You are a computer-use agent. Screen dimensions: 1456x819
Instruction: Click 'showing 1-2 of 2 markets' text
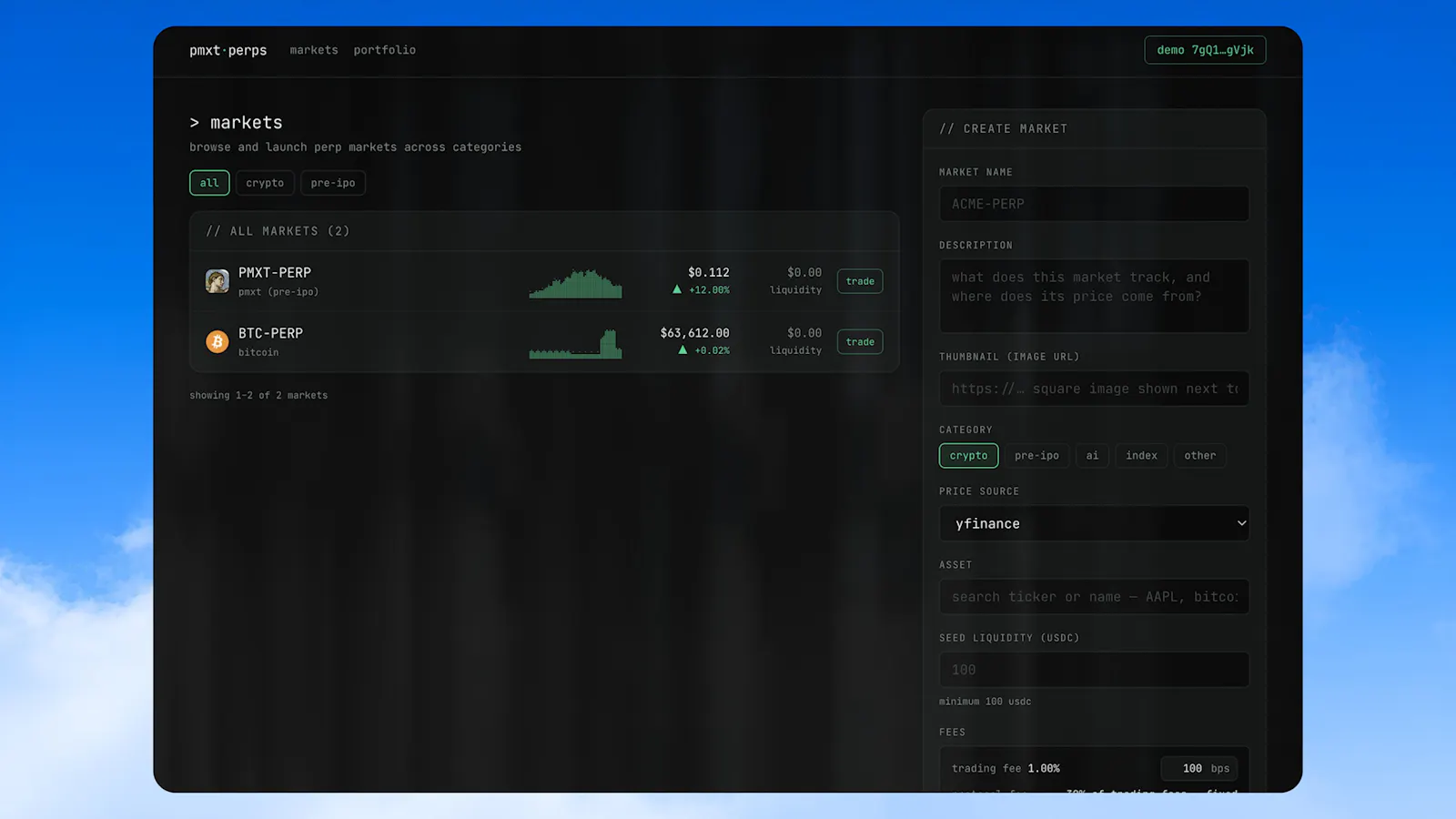point(258,395)
